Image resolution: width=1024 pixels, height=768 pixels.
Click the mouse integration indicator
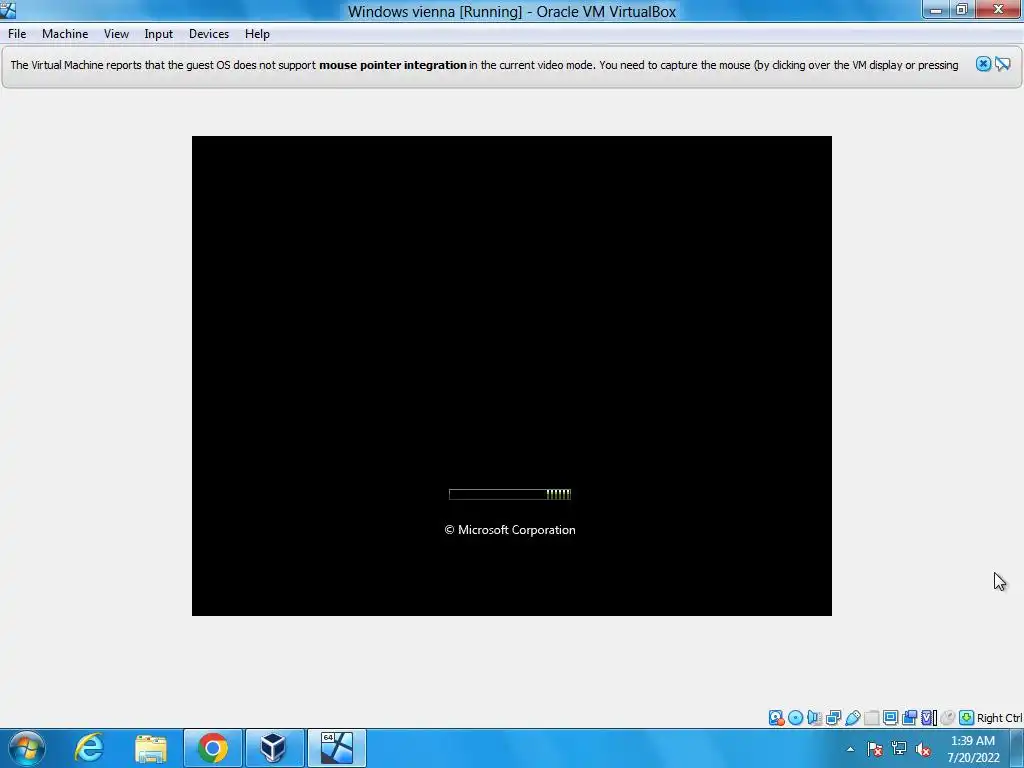pyautogui.click(x=948, y=718)
